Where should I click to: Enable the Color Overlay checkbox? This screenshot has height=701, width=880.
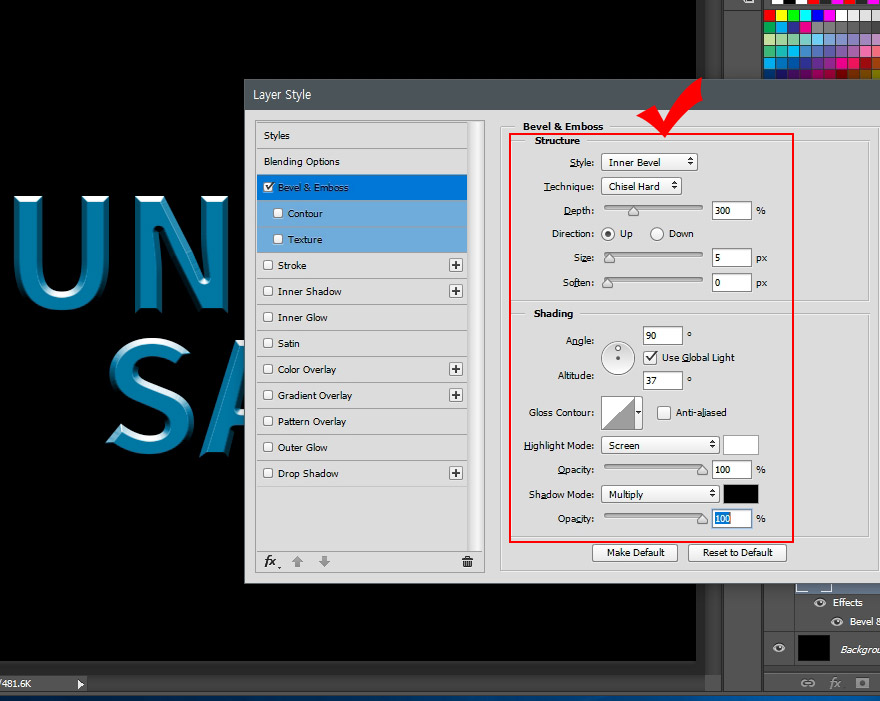pos(268,369)
